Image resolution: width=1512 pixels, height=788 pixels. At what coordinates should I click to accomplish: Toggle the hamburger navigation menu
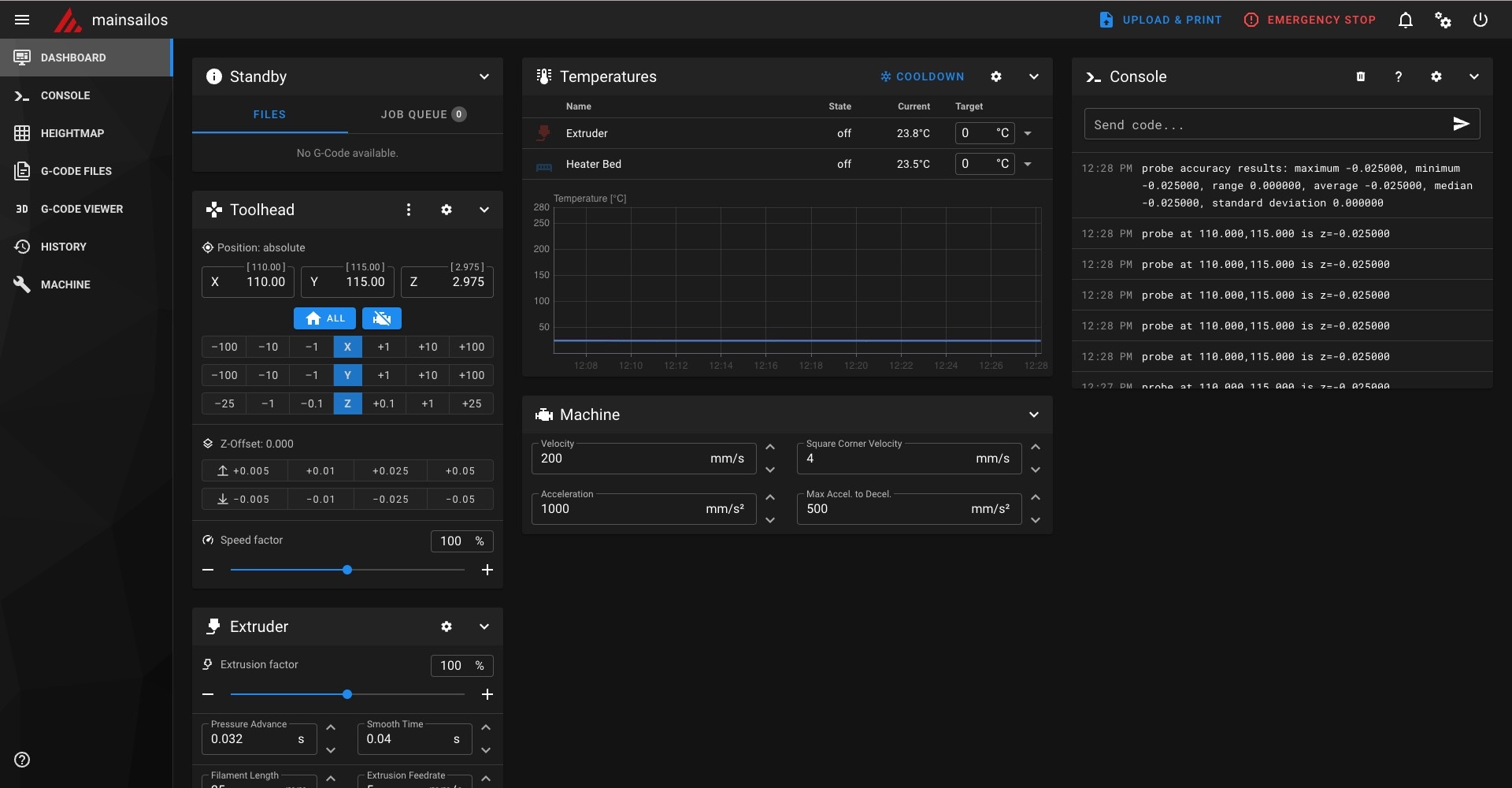(x=22, y=20)
